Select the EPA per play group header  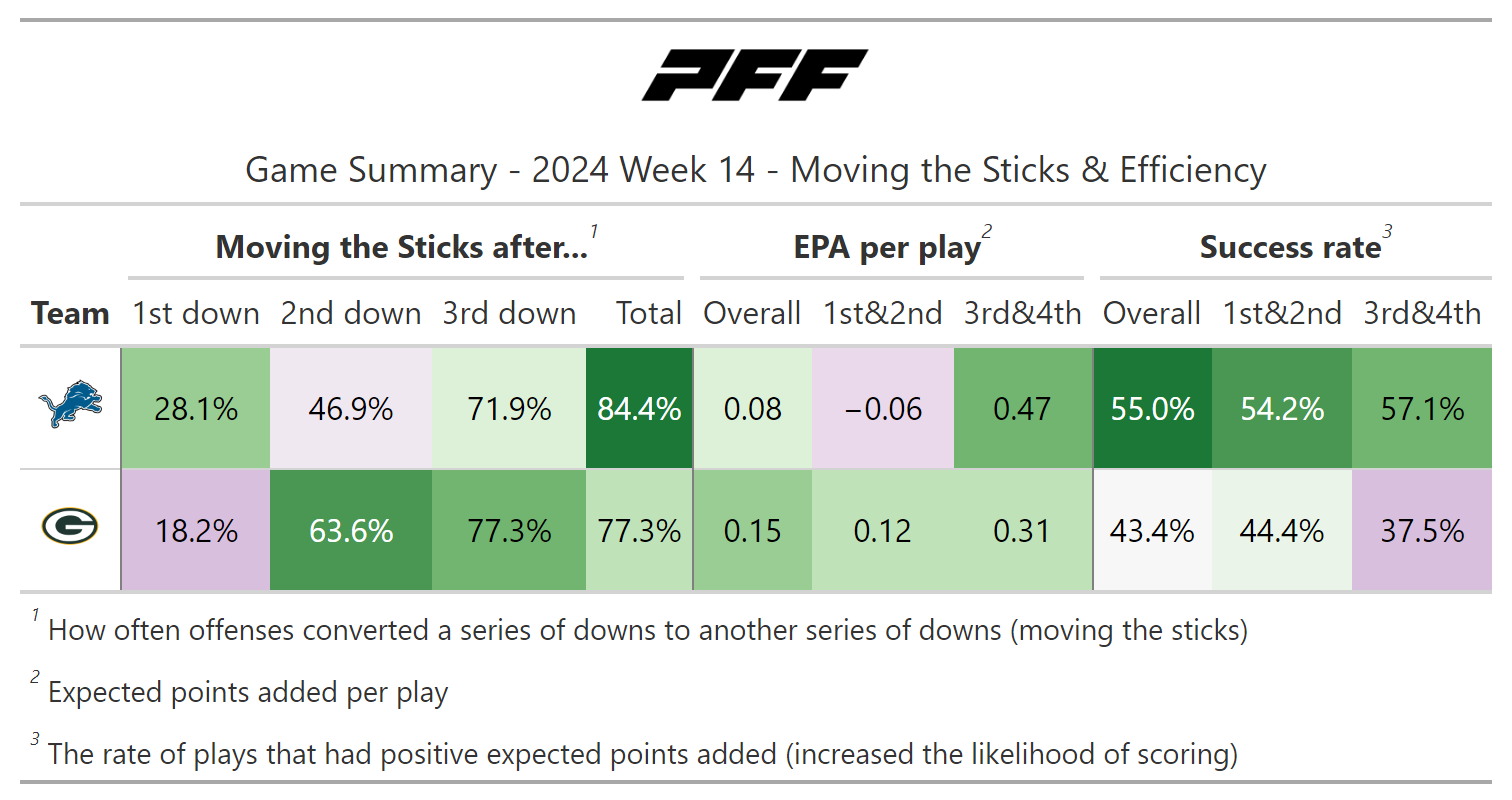coord(887,247)
